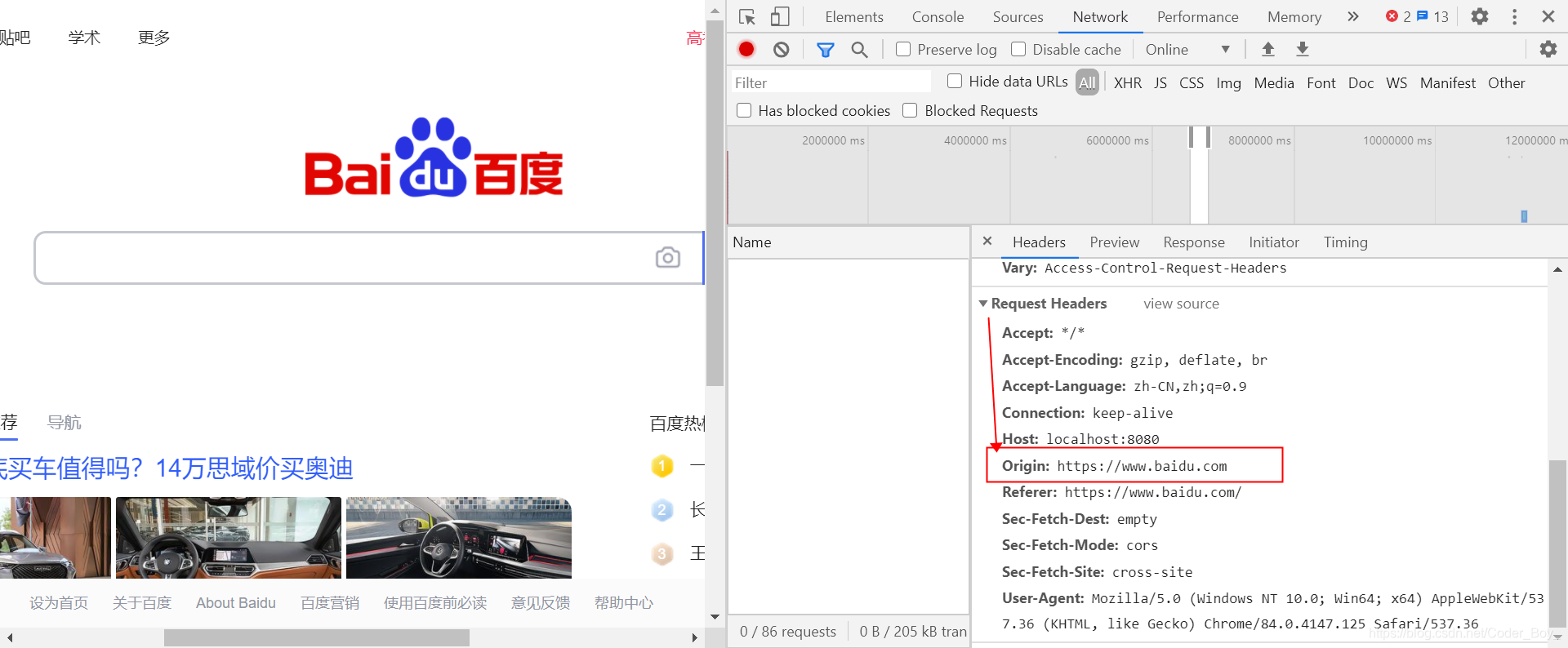Viewport: 1568px width, 648px height.
Task: Filter requests by Other type
Action: click(1506, 83)
